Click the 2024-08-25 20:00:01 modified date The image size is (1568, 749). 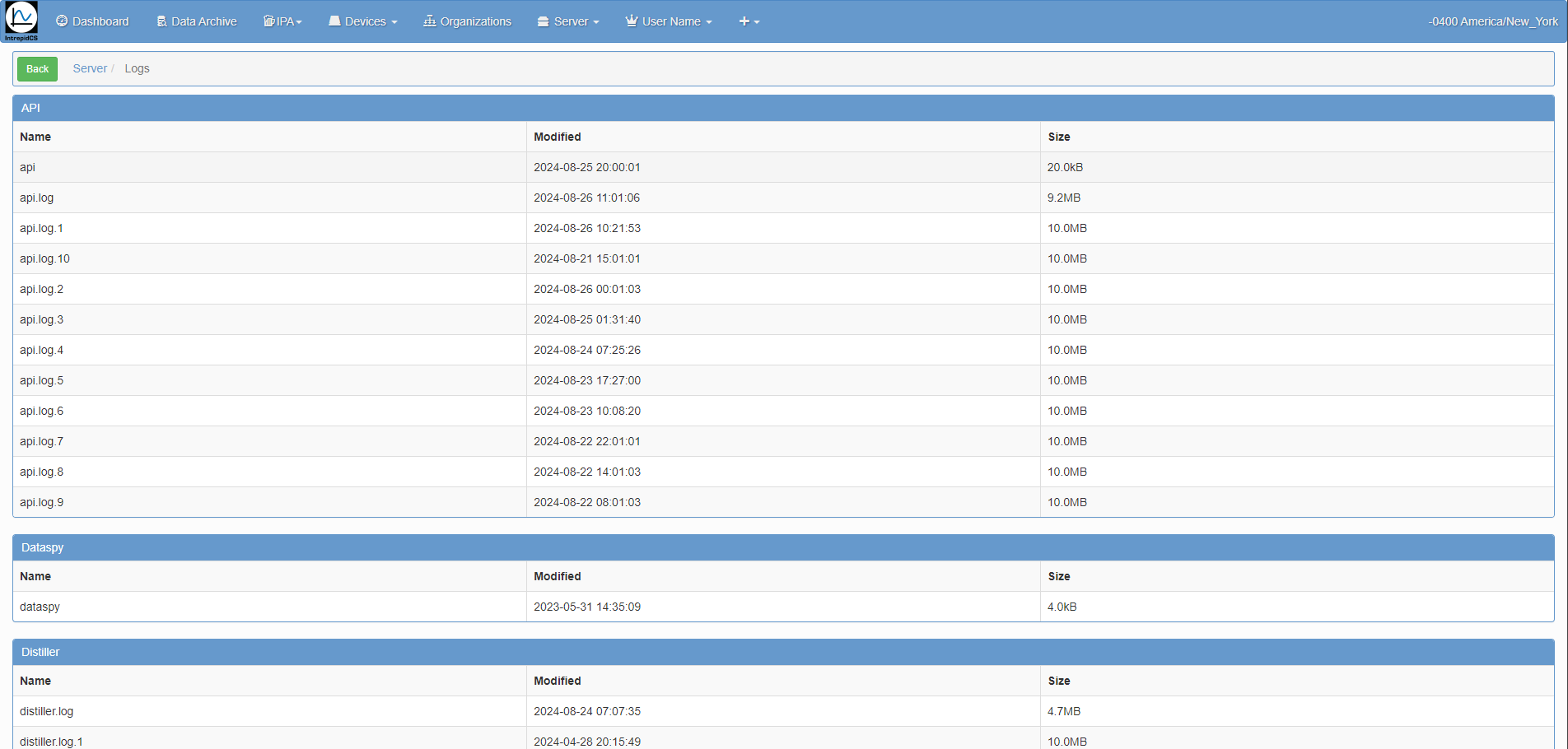586,167
